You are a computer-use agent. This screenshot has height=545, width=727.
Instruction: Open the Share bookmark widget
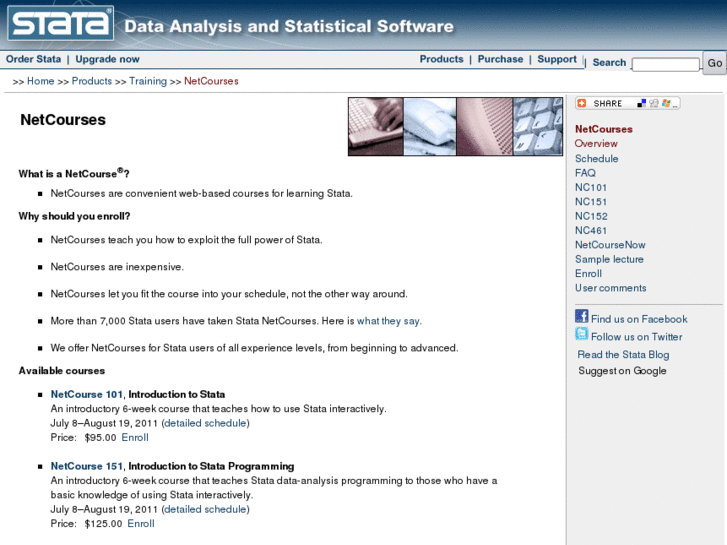tap(627, 103)
